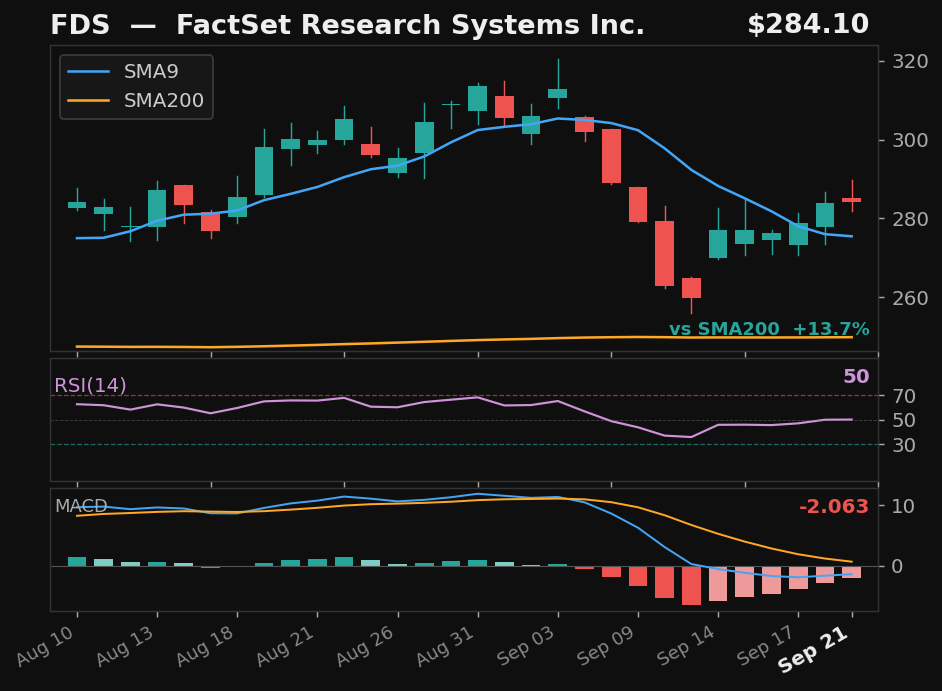Image resolution: width=942 pixels, height=691 pixels.
Task: Click the MACD value -2.063
Action: (834, 507)
